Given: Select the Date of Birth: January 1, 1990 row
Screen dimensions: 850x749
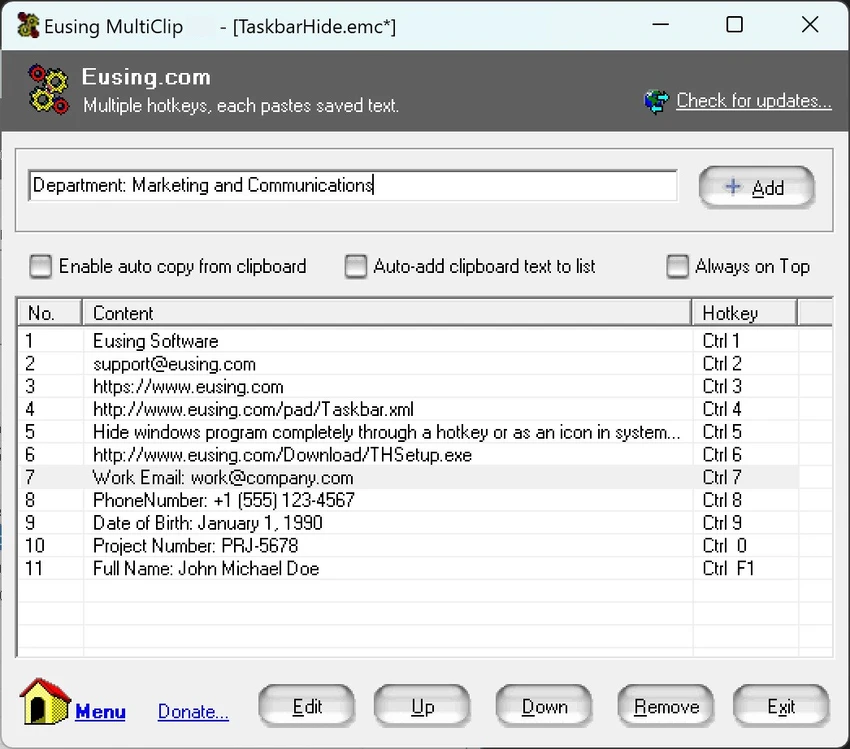Looking at the screenshot, I should point(409,523).
